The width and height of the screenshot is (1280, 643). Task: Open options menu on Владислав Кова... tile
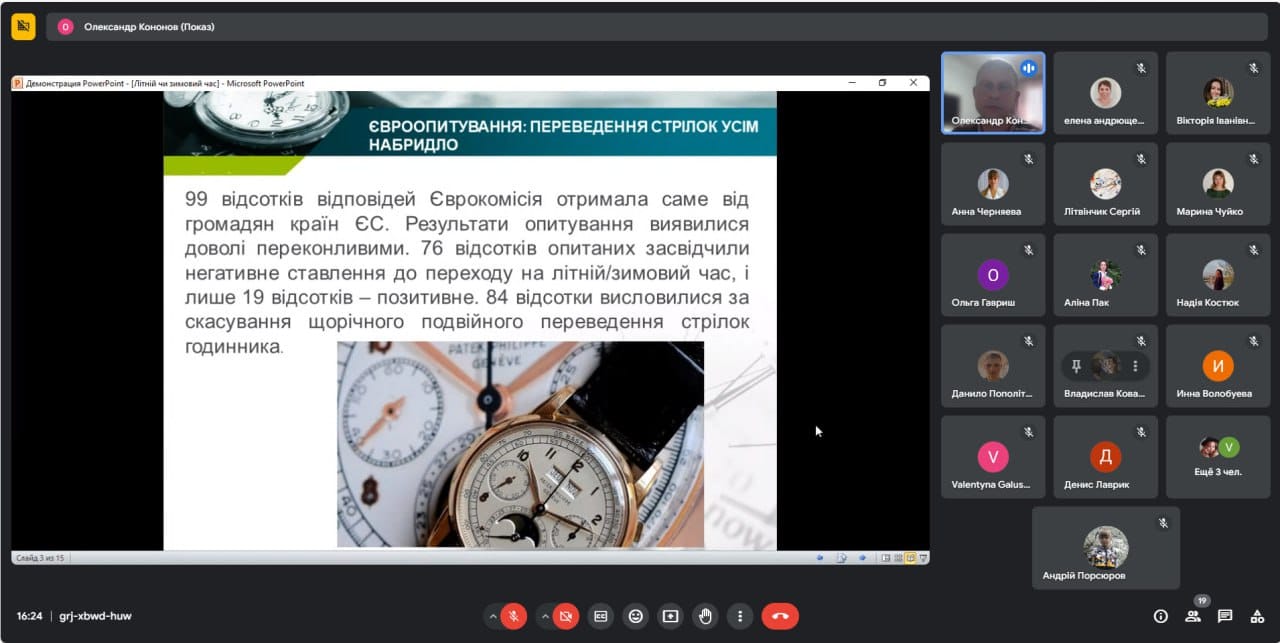click(x=1135, y=366)
